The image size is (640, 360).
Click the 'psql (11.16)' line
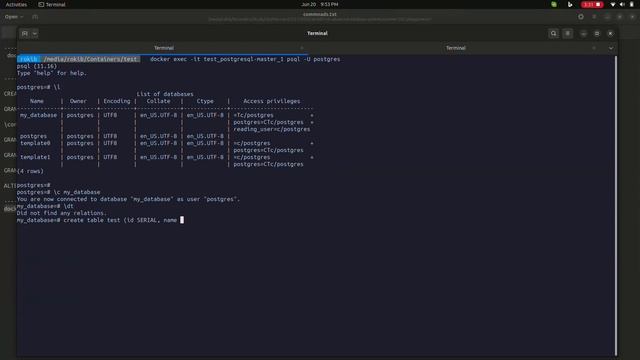37,66
